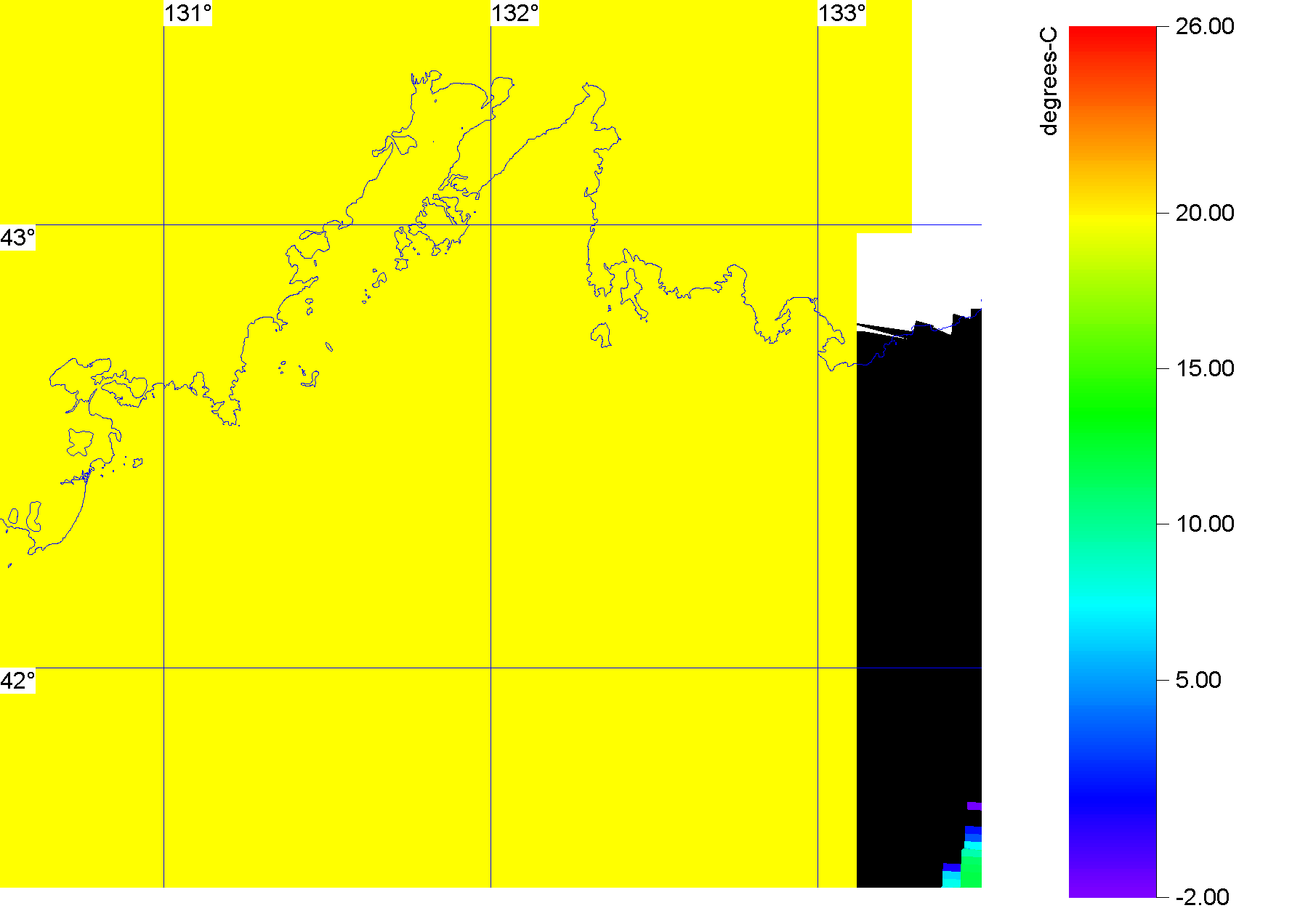Image resolution: width=1300 pixels, height=924 pixels.
Task: Click the 132° longitude label
Action: (x=515, y=13)
